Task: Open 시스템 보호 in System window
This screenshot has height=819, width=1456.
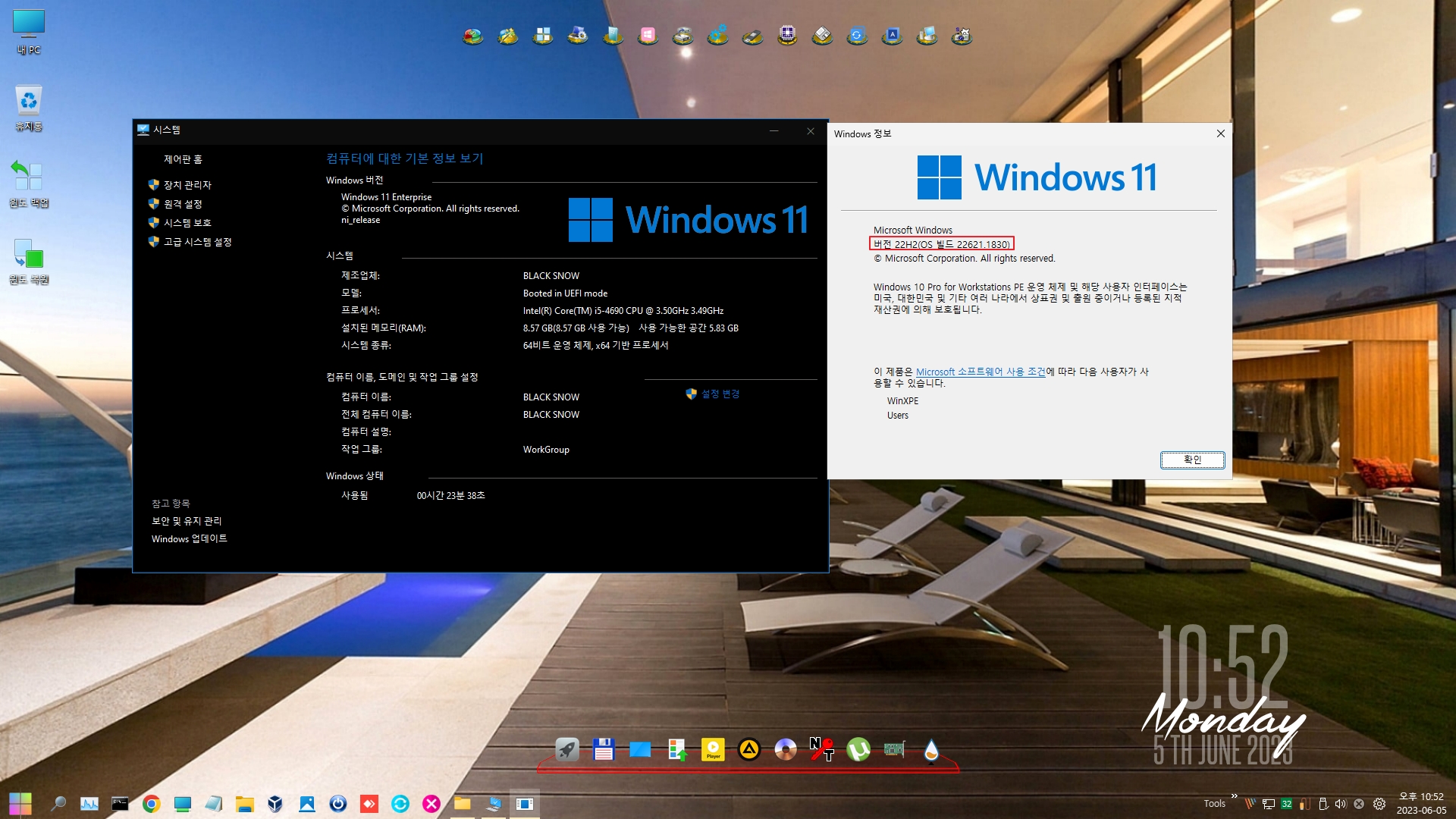Action: [x=187, y=222]
